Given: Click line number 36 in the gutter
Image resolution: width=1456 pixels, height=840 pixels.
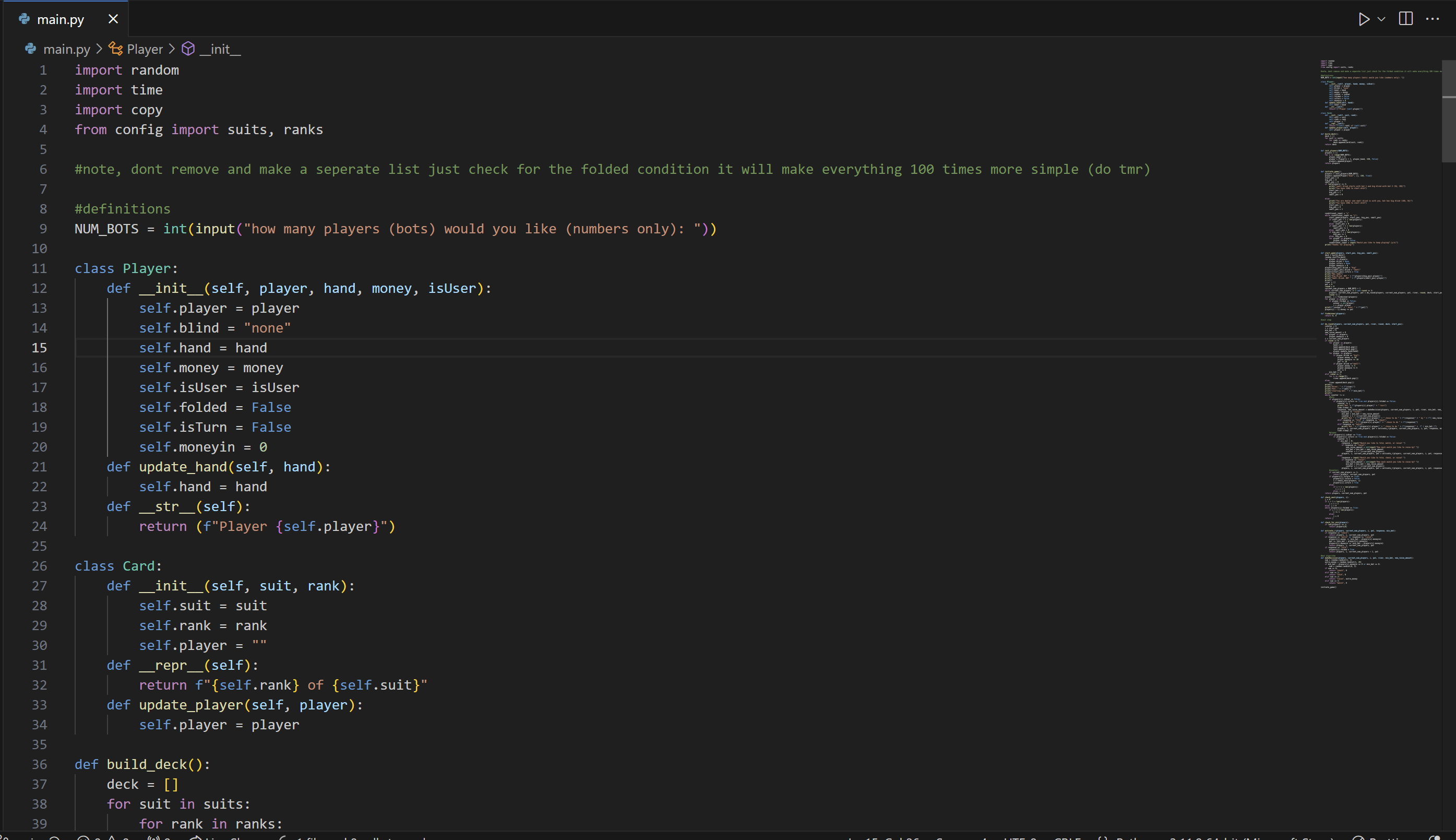Looking at the screenshot, I should pyautogui.click(x=39, y=764).
